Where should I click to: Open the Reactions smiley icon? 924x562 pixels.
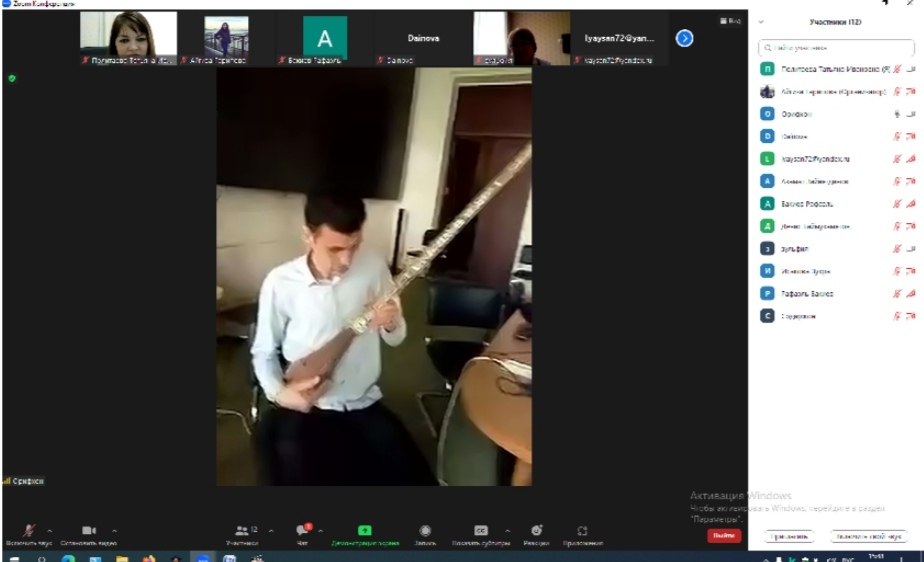536,531
